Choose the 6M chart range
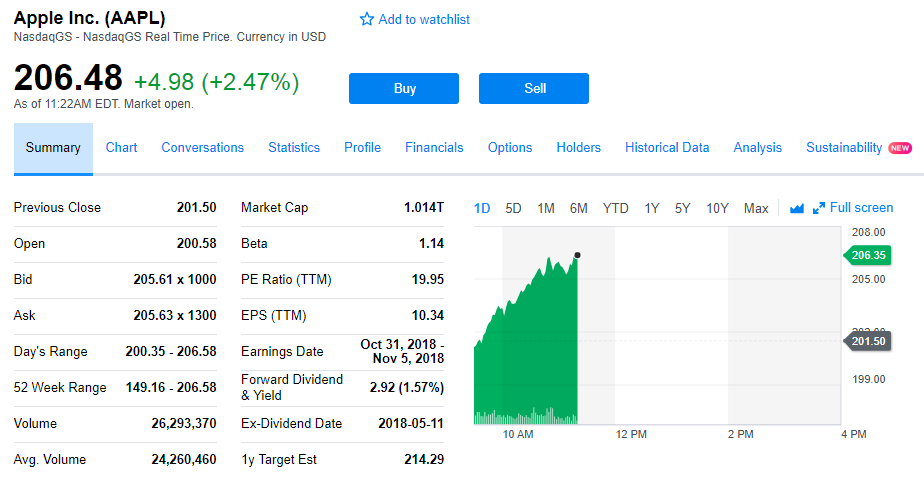 (578, 208)
